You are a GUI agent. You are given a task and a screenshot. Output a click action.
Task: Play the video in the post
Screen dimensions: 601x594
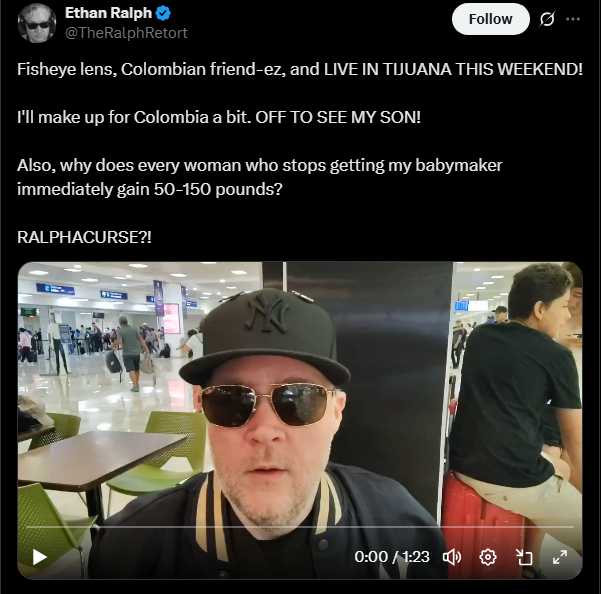coord(39,557)
